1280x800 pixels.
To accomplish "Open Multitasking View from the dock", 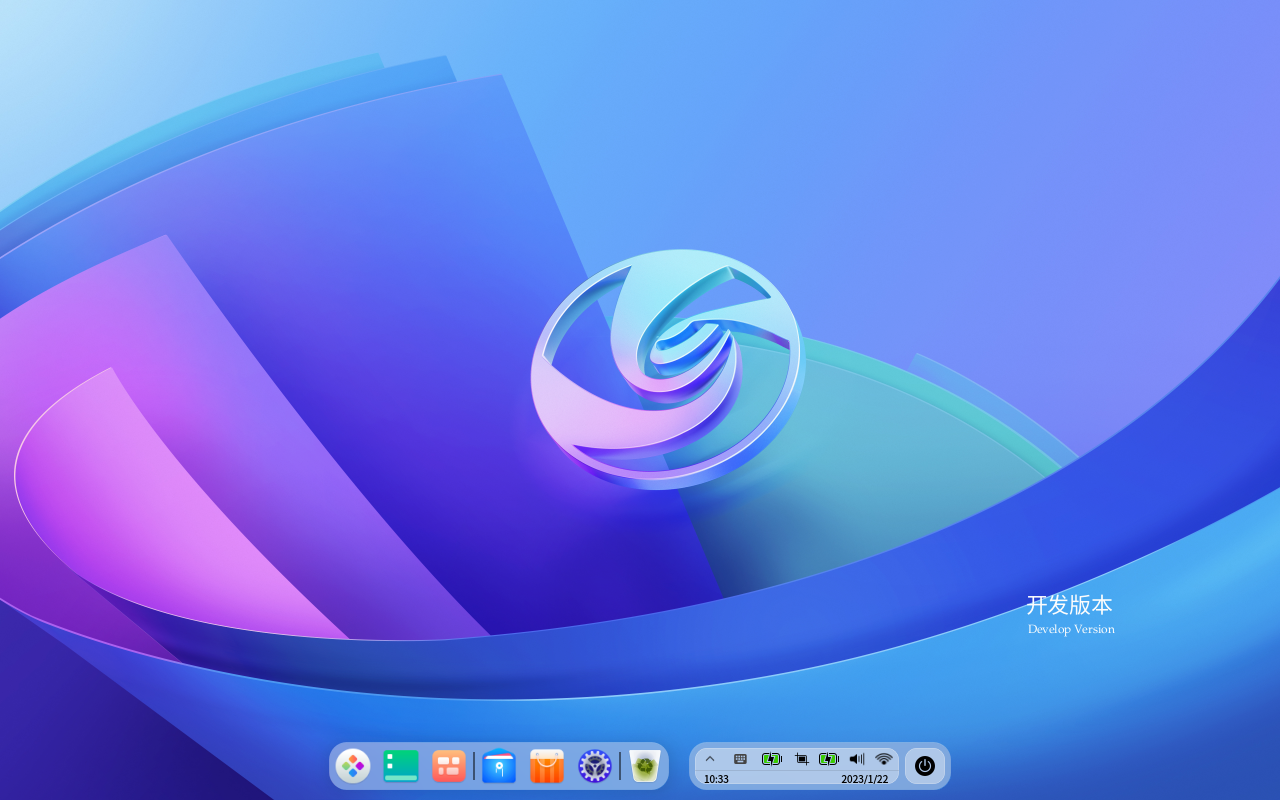I will 448,765.
